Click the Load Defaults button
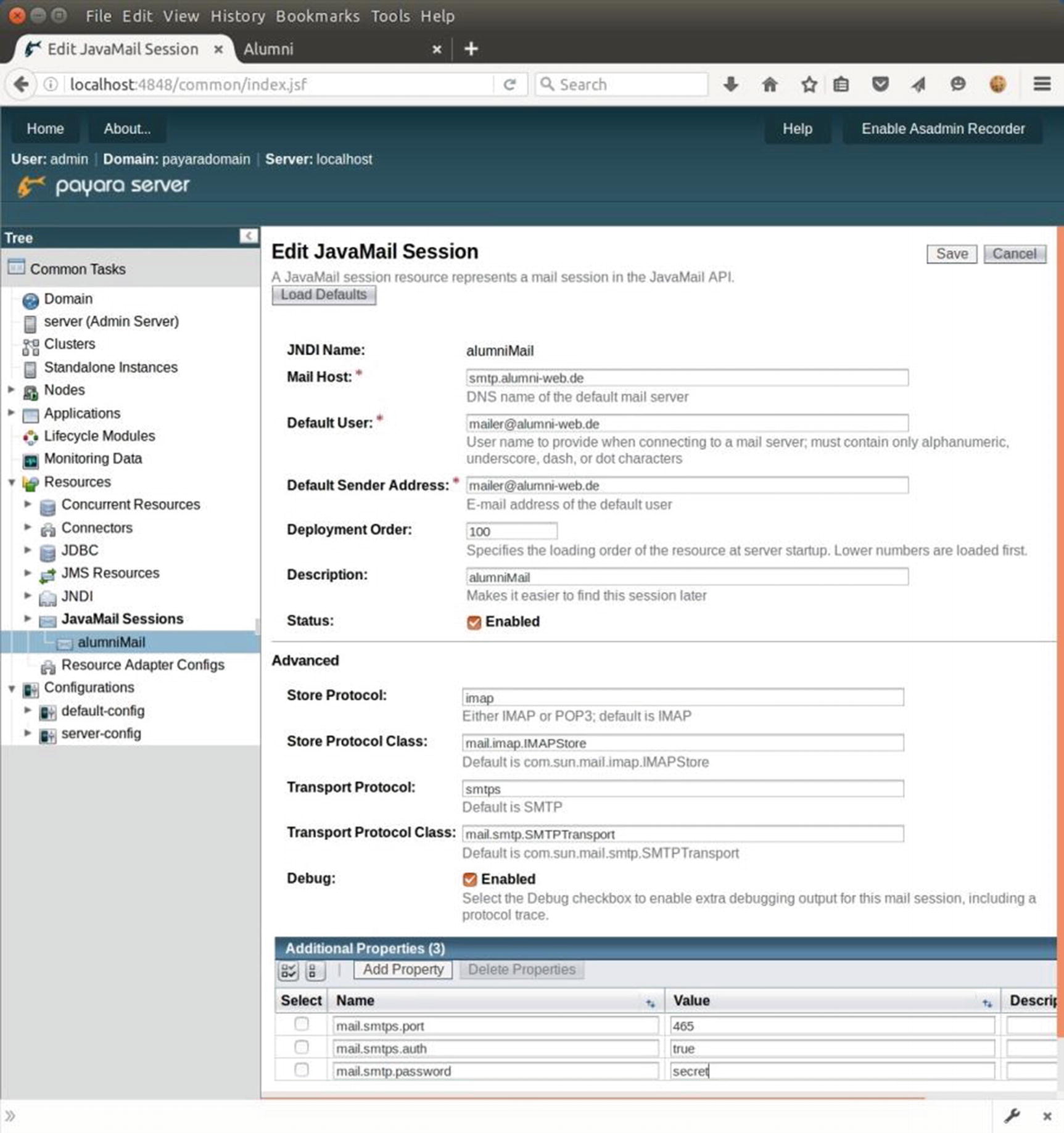Viewport: 1064px width, 1133px height. pyautogui.click(x=324, y=295)
